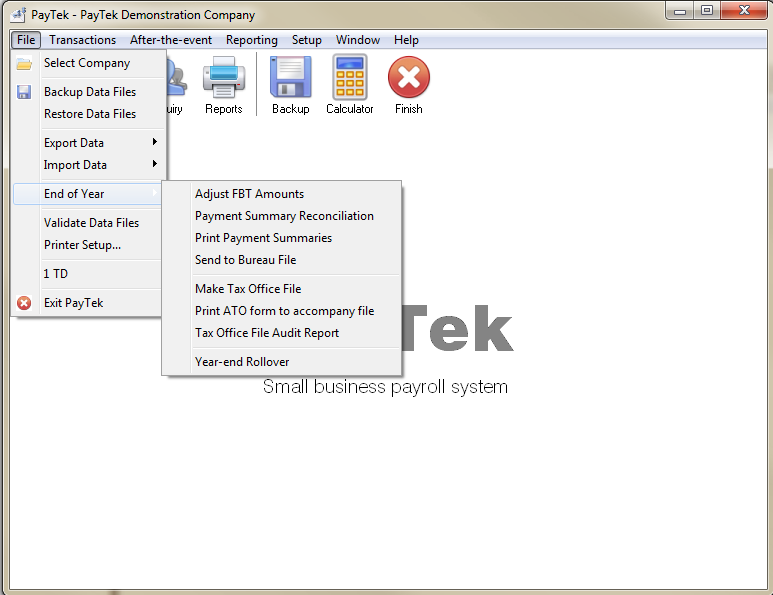Select Adjust FBT Amounts
Viewport: 773px width, 595px height.
(x=281, y=194)
